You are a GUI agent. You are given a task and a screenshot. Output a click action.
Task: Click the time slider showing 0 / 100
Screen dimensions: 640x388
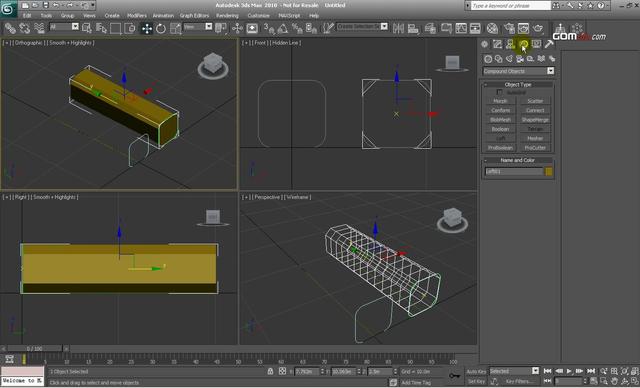coord(35,349)
